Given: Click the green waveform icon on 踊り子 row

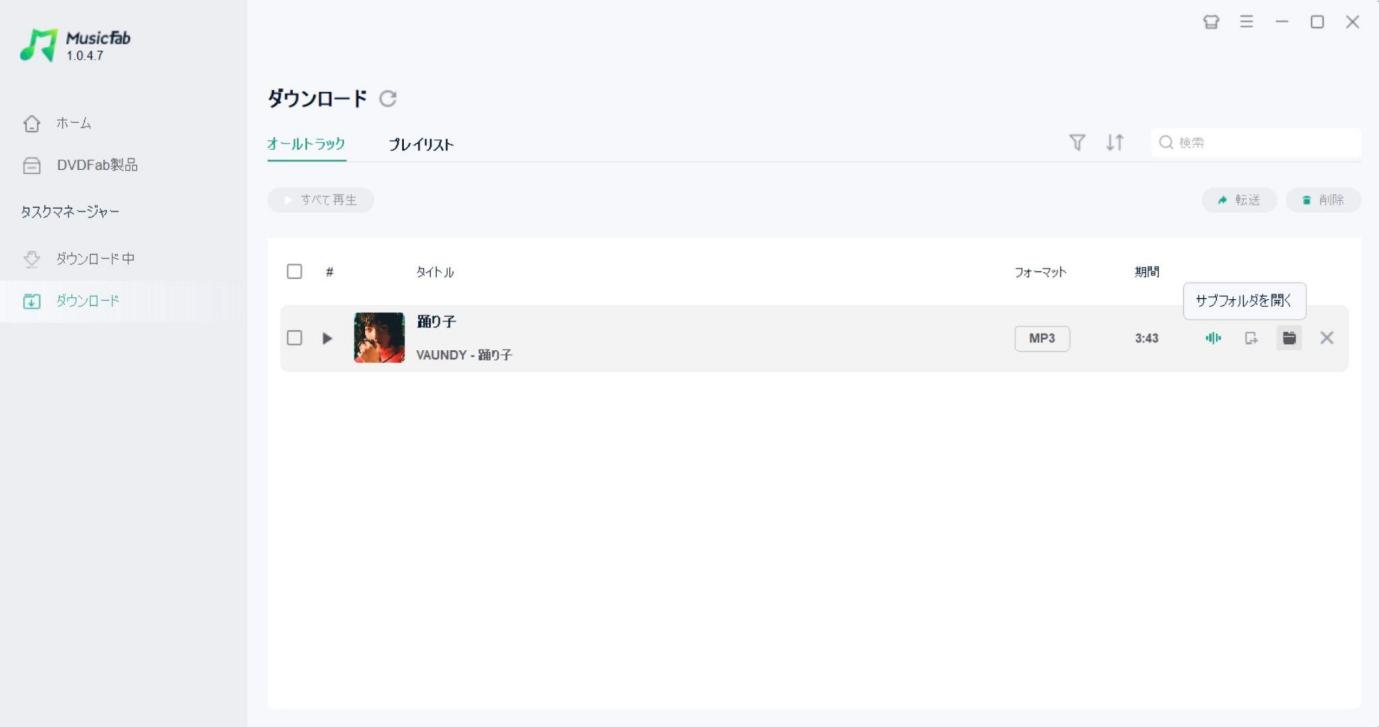Looking at the screenshot, I should tap(1213, 338).
